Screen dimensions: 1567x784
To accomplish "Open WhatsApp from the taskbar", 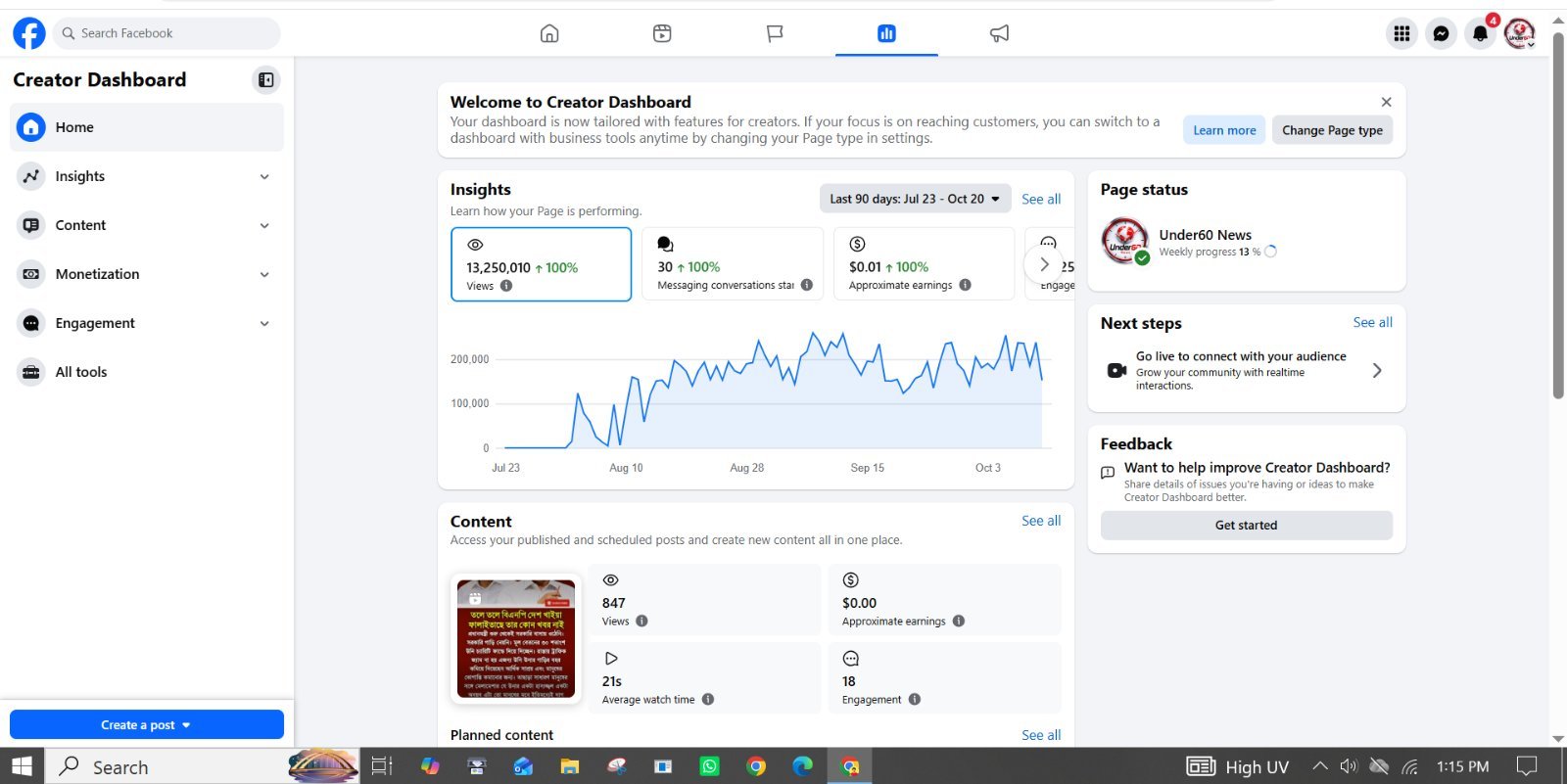I will [x=709, y=766].
